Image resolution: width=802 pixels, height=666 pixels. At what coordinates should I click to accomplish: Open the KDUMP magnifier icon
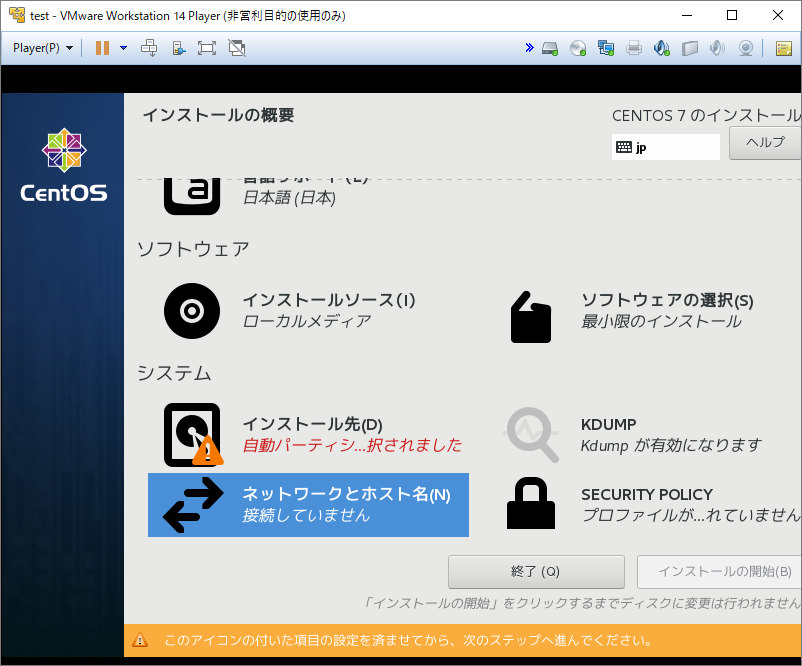[531, 435]
